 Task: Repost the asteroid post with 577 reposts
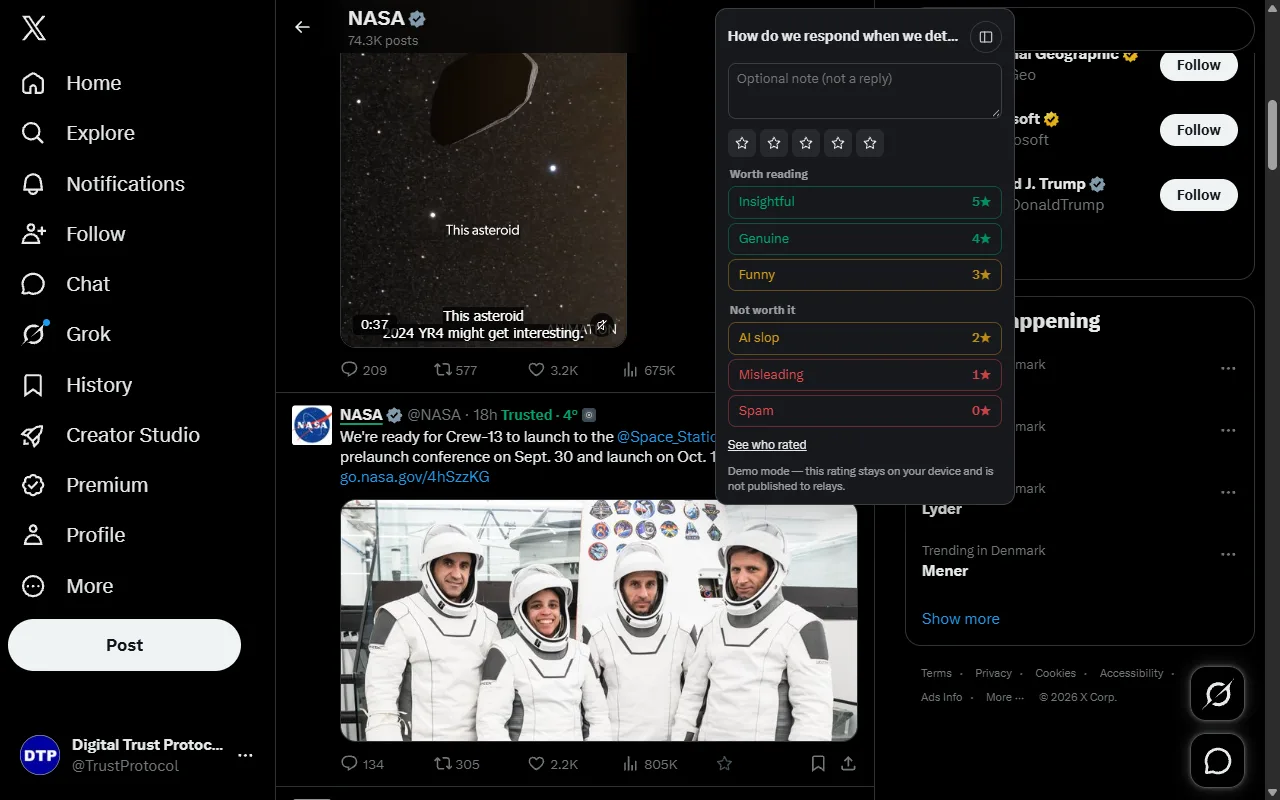tap(455, 370)
